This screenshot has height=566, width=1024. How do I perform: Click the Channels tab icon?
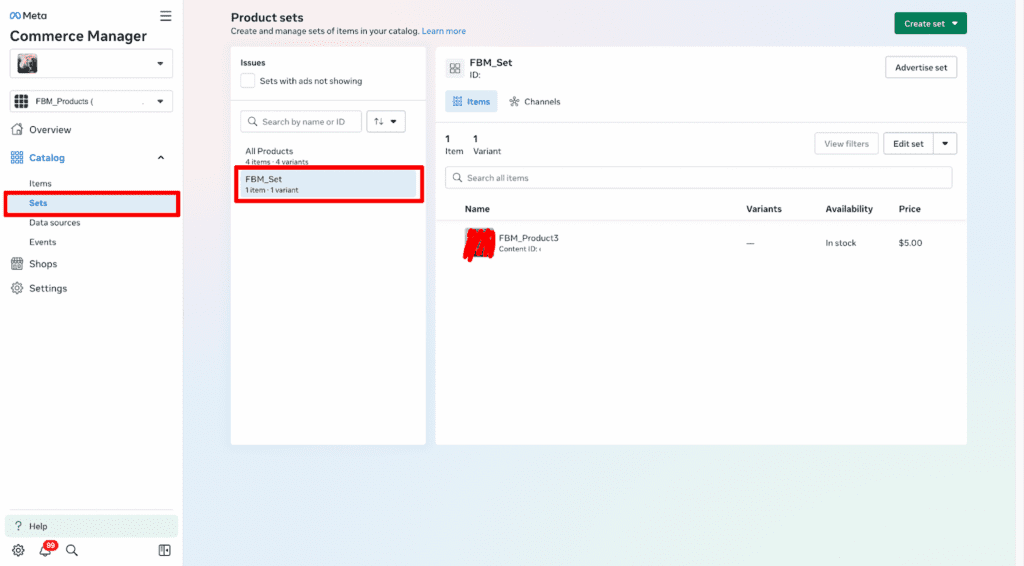pos(514,101)
